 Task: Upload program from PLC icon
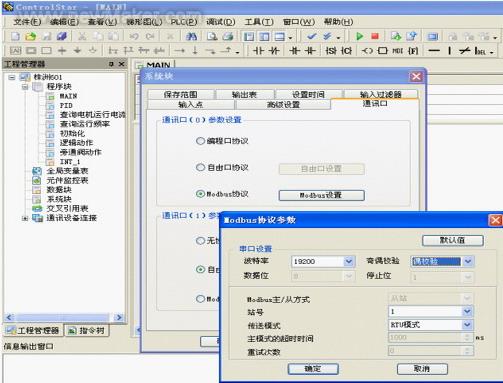point(412,36)
